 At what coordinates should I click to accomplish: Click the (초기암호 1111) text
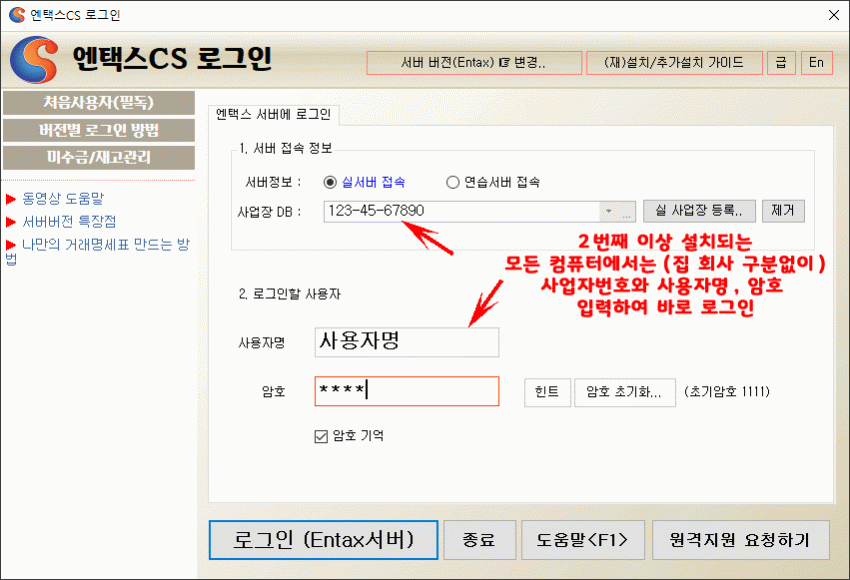point(727,391)
